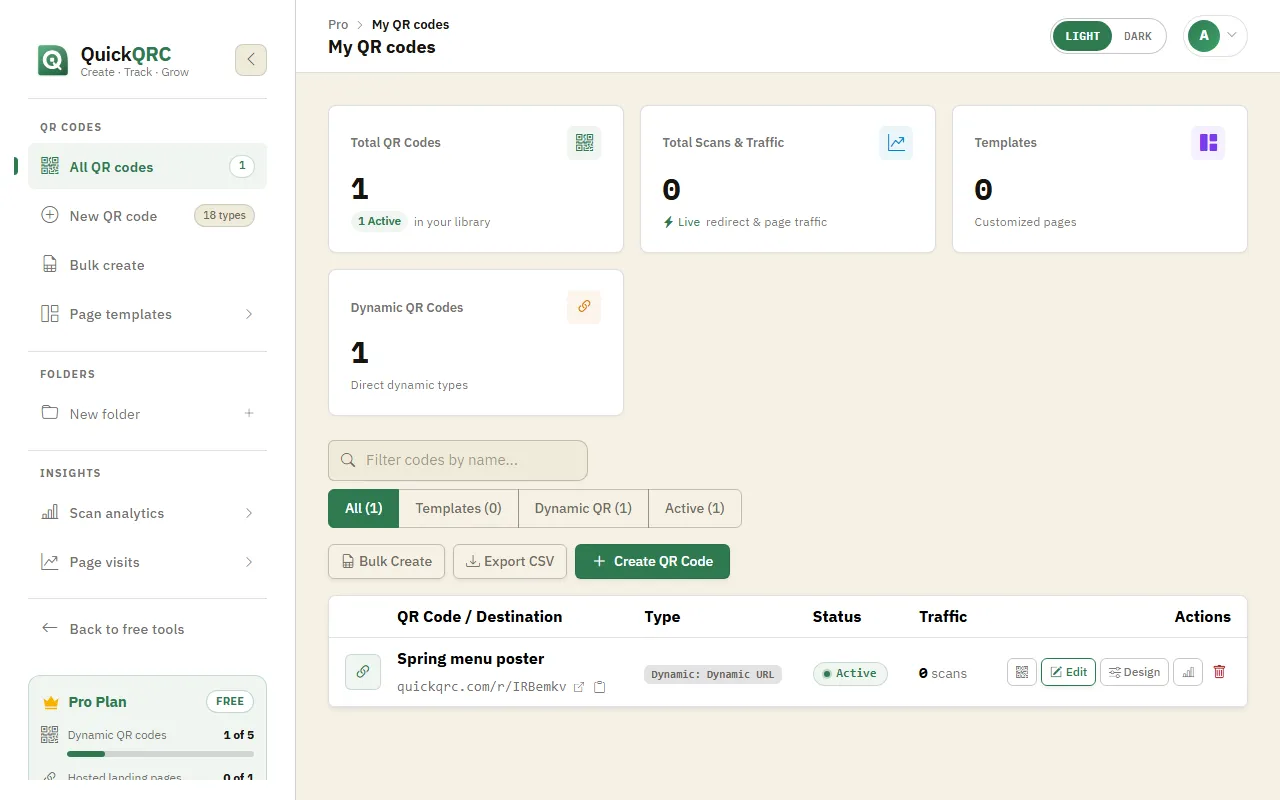Click the All QR codes count badge
Image resolution: width=1280 pixels, height=800 pixels.
(242, 166)
